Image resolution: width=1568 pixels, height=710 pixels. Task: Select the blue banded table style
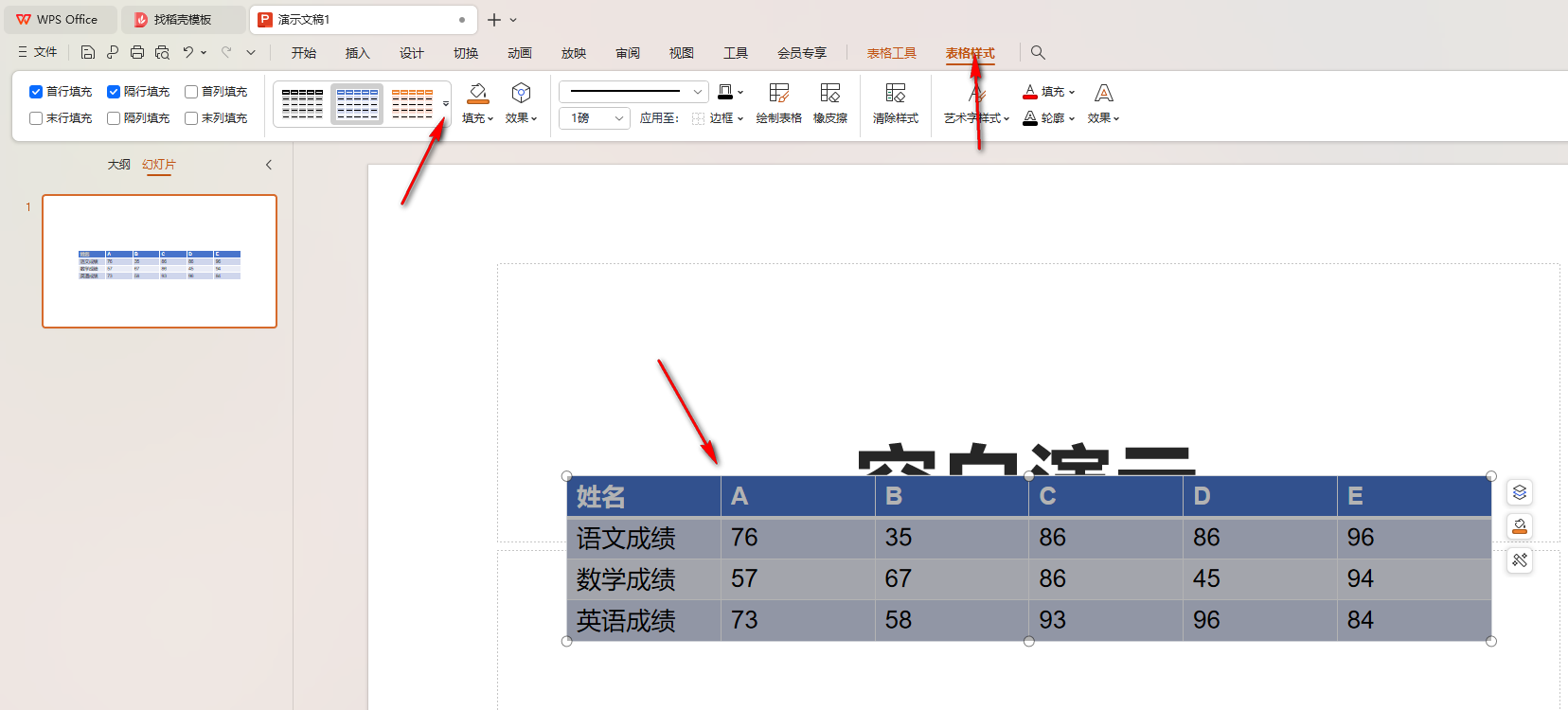tap(357, 104)
